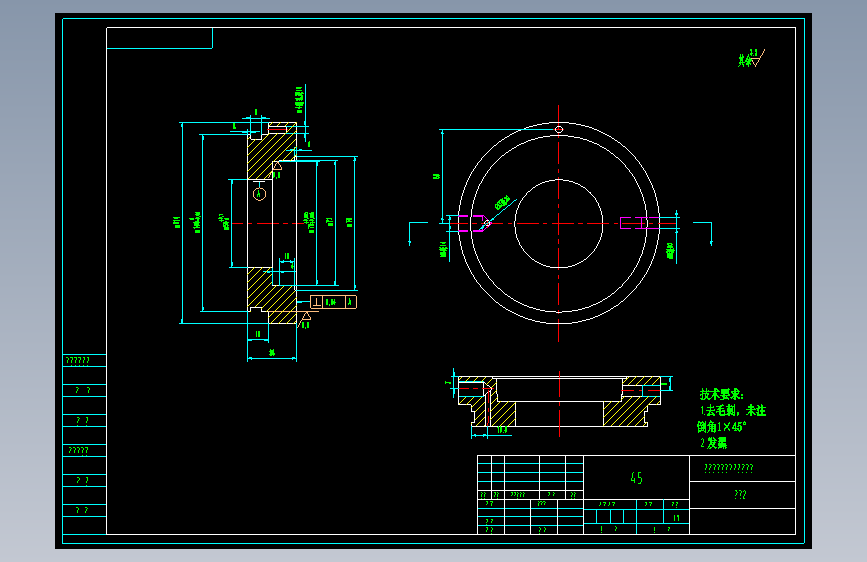
Task: Click the "45" material text in title block
Action: 636,478
